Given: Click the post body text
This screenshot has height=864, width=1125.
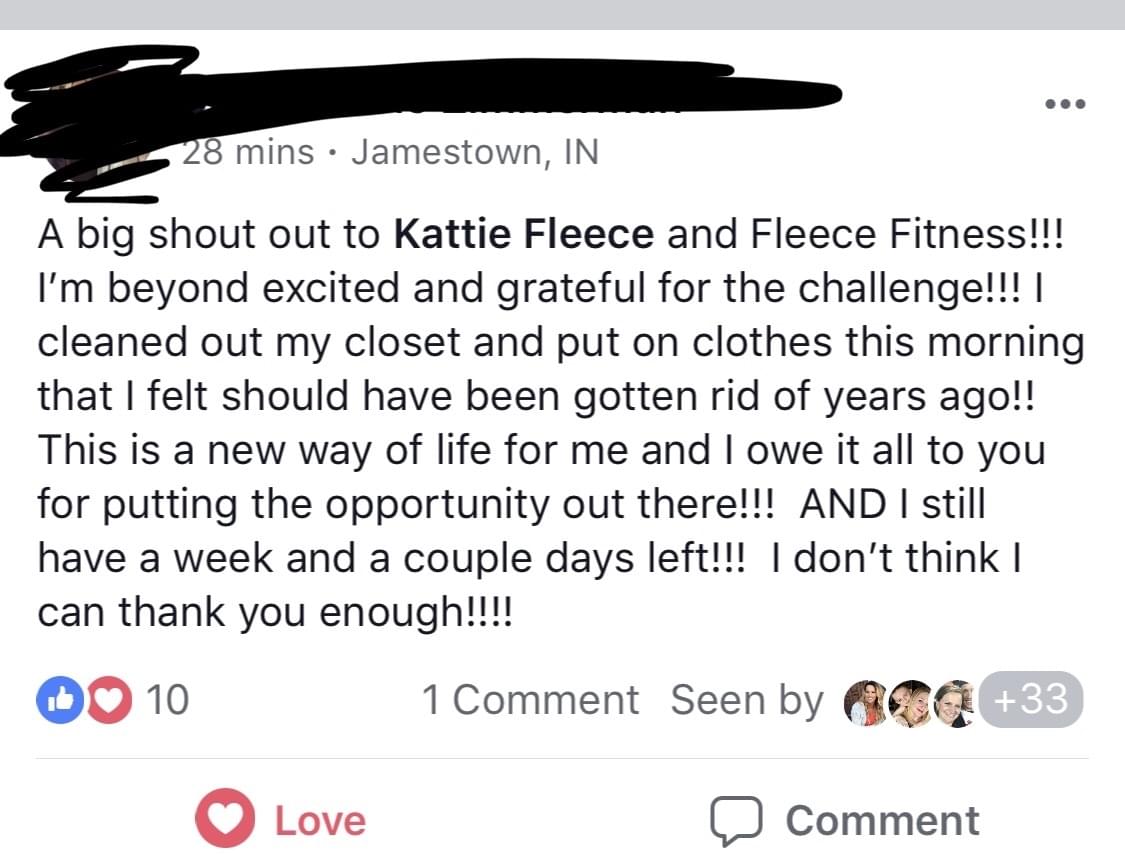Looking at the screenshot, I should (562, 423).
